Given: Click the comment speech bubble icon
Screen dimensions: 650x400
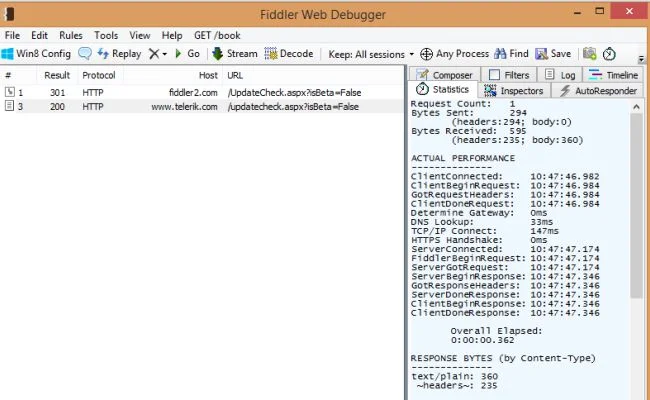Looking at the screenshot, I should [x=85, y=54].
